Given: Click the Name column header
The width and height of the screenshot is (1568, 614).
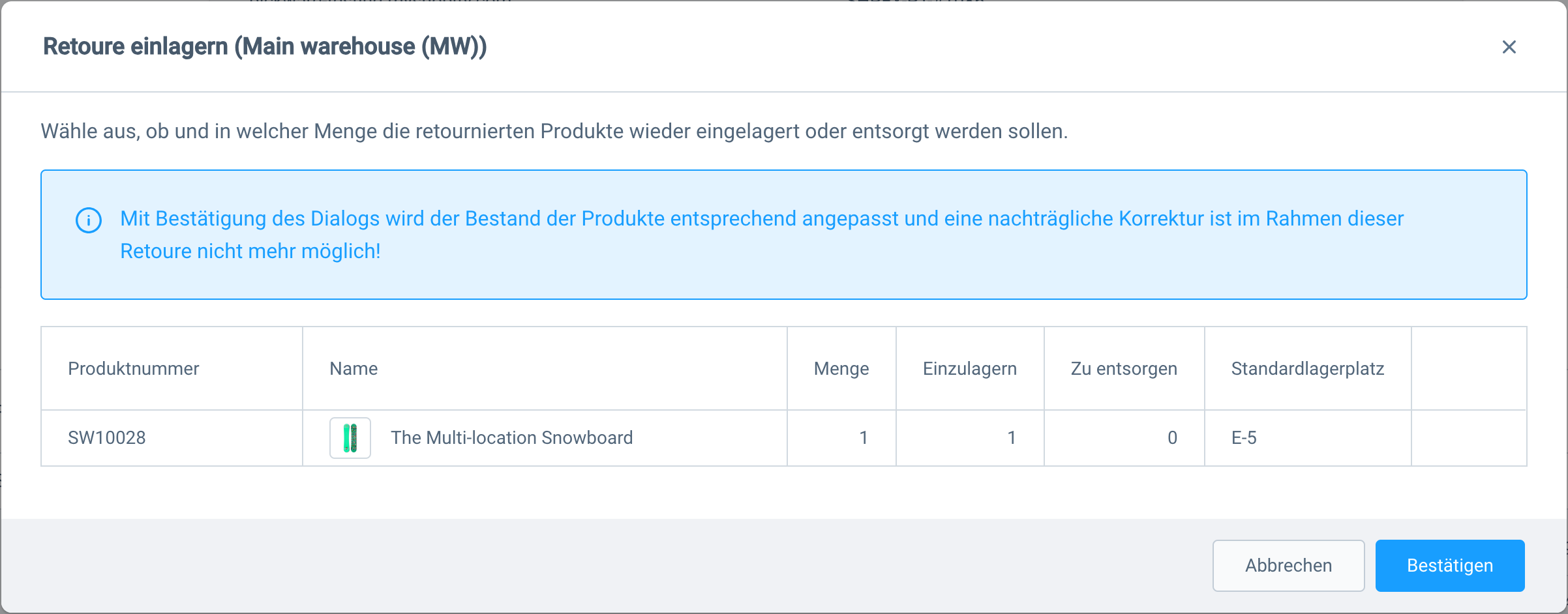Looking at the screenshot, I should point(353,368).
